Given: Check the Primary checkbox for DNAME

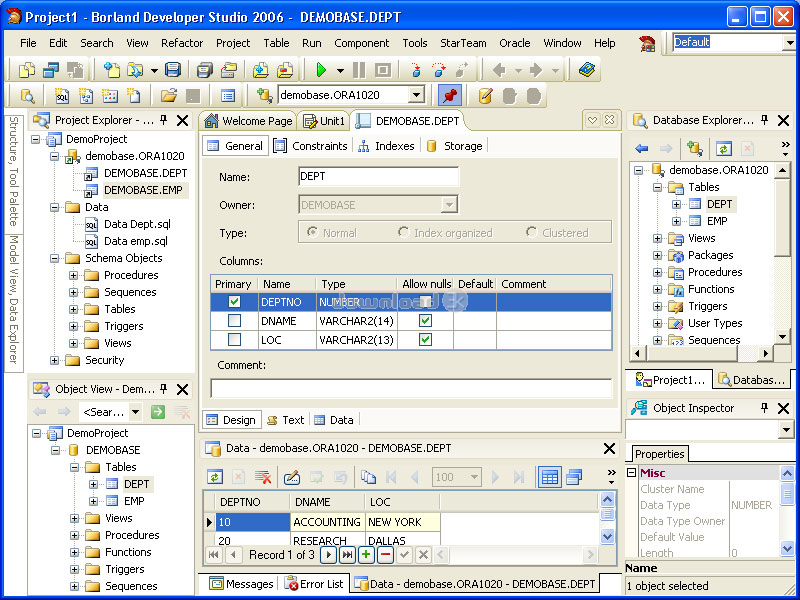Looking at the screenshot, I should pos(234,320).
